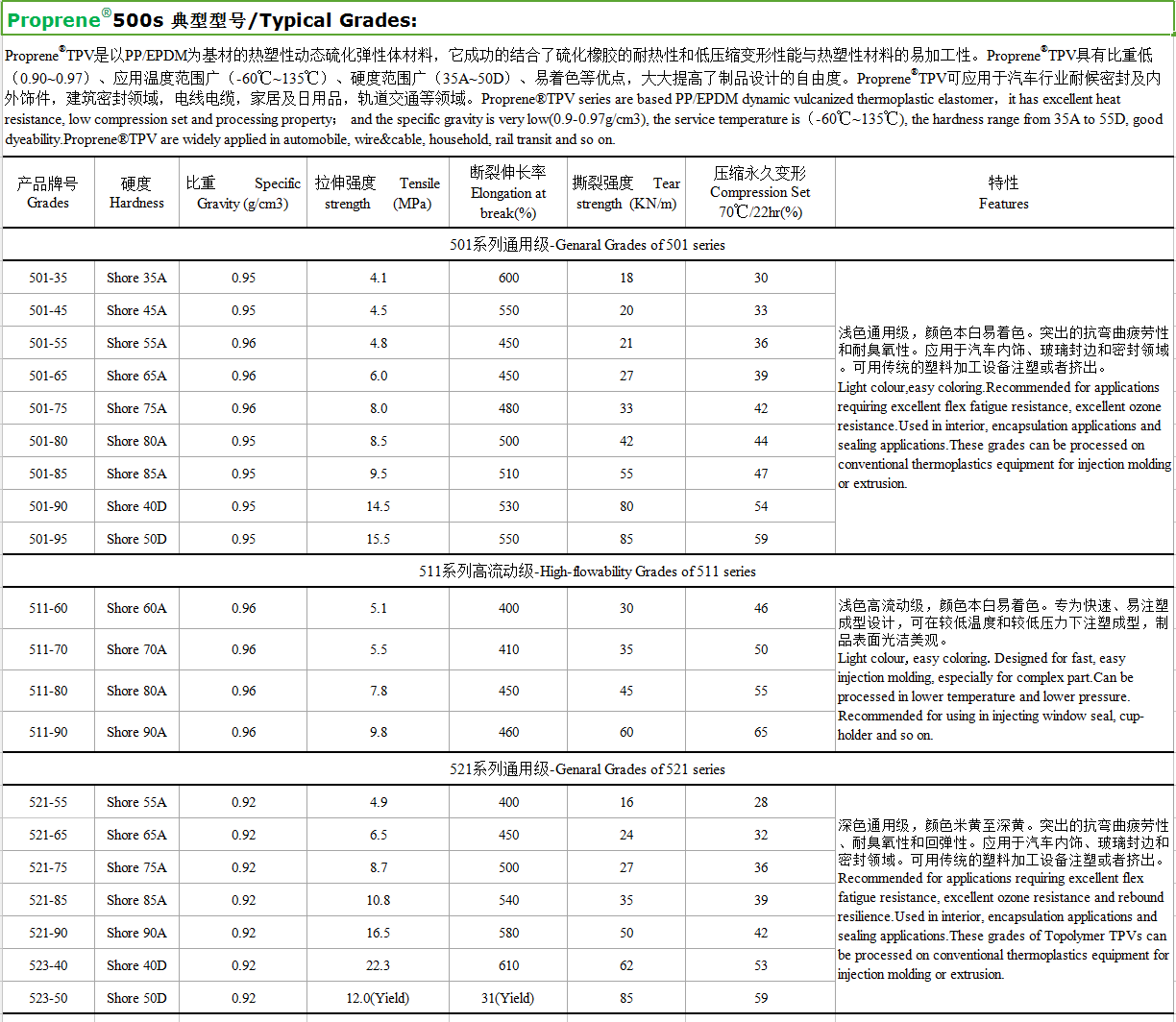Click grade cell '501-35'
Image resolution: width=1176 pixels, height=1022 pixels.
[x=48, y=278]
